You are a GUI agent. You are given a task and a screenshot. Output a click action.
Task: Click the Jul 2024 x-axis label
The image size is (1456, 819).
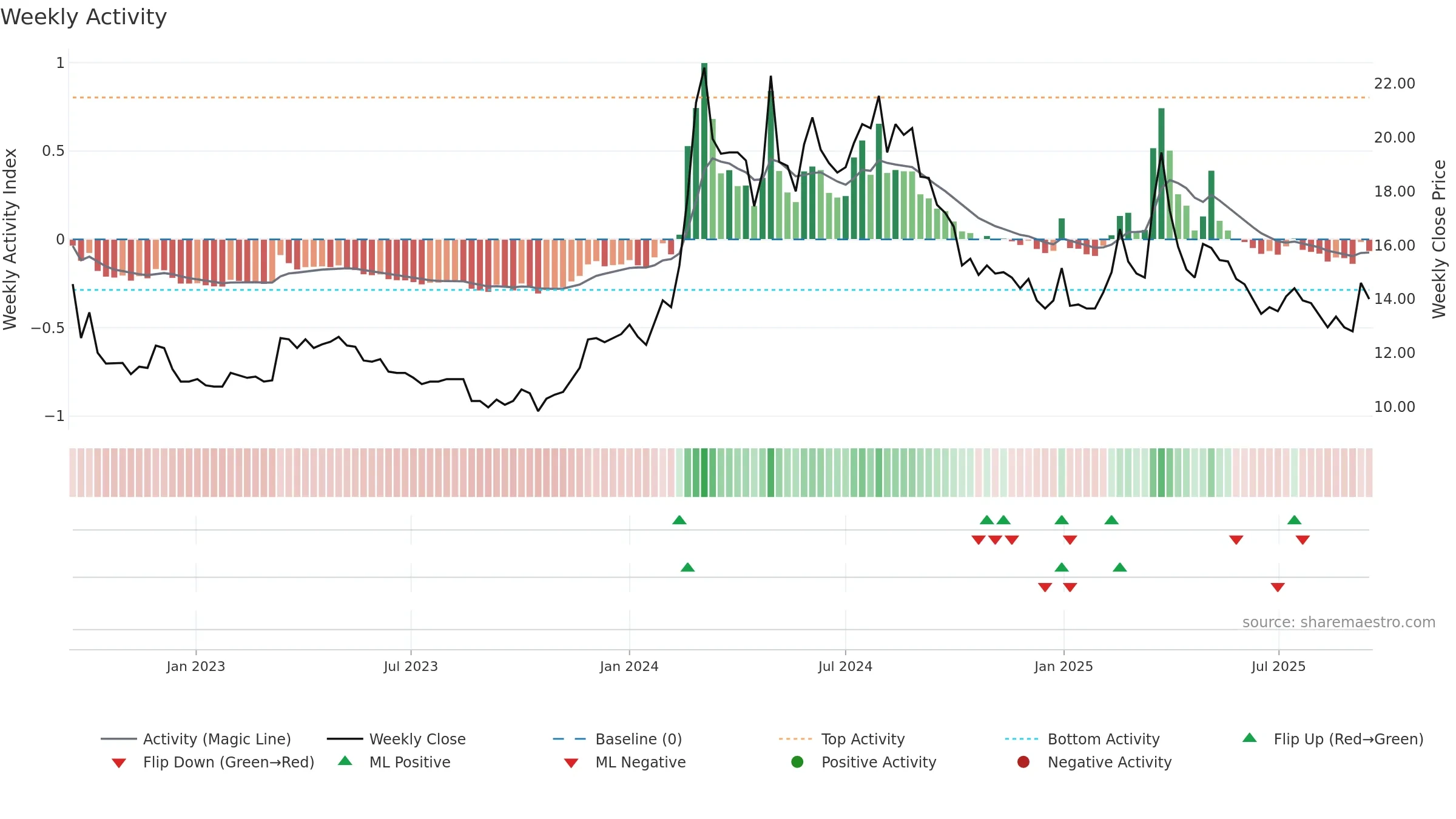[845, 666]
